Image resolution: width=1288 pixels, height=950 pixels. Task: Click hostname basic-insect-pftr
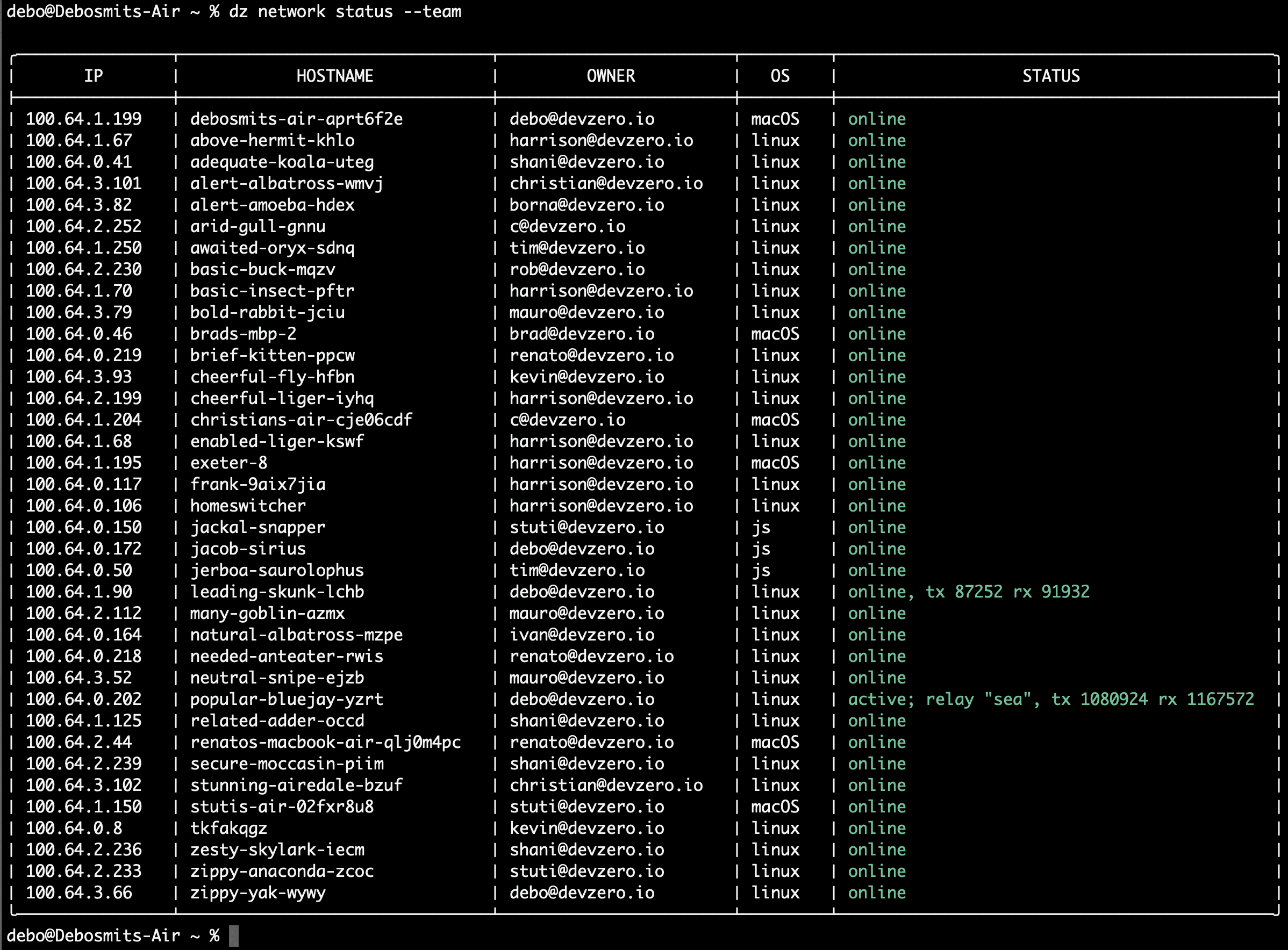pos(272,291)
